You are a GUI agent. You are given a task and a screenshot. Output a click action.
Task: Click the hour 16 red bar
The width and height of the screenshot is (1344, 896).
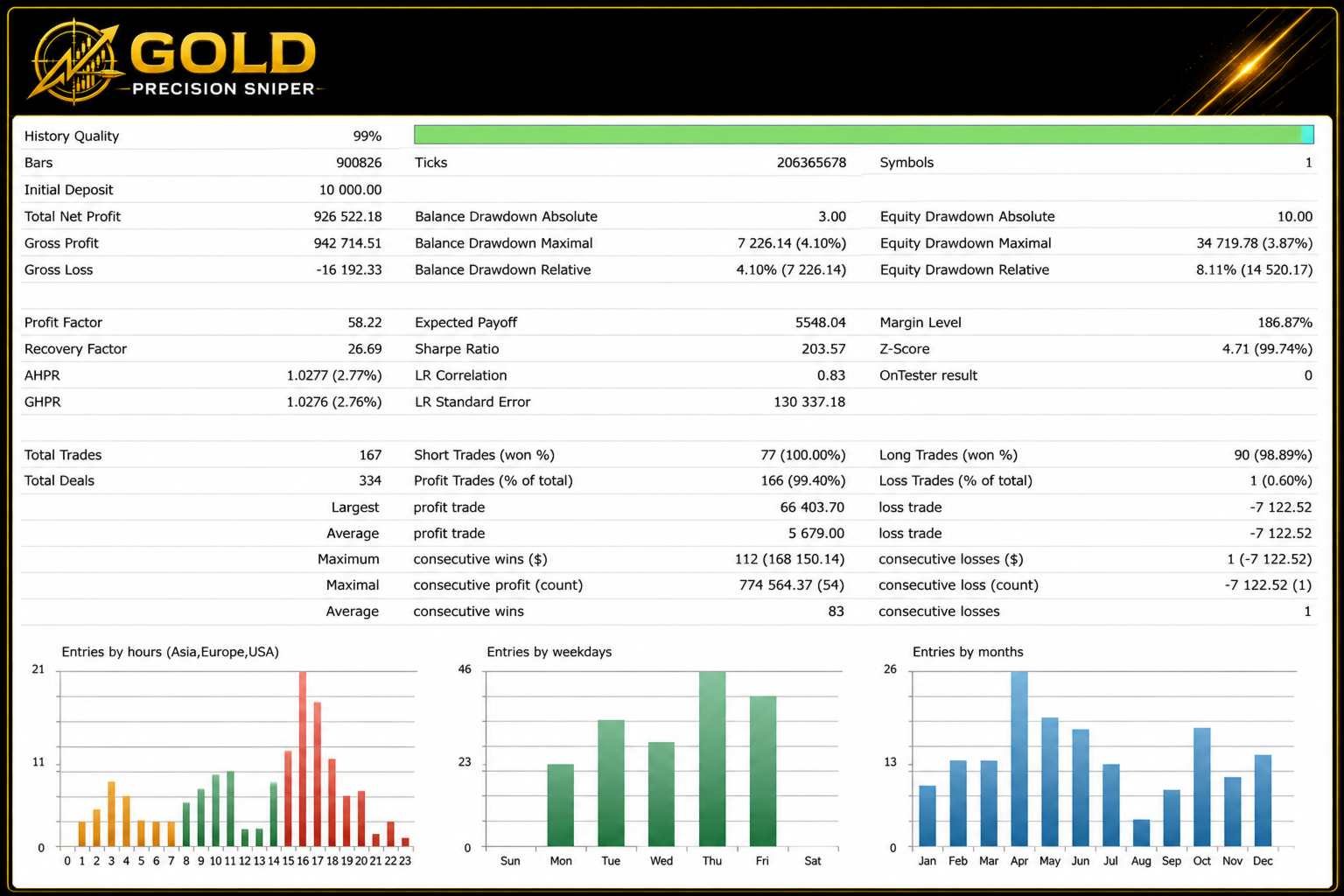pos(303,759)
